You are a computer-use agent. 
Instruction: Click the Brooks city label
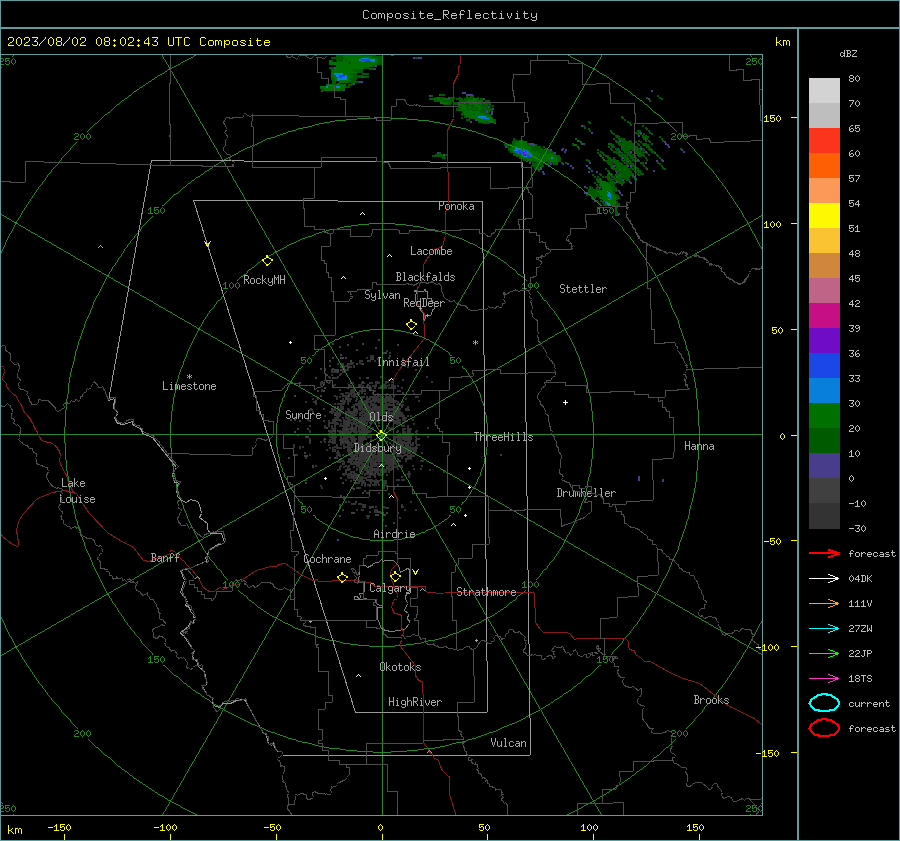711,700
